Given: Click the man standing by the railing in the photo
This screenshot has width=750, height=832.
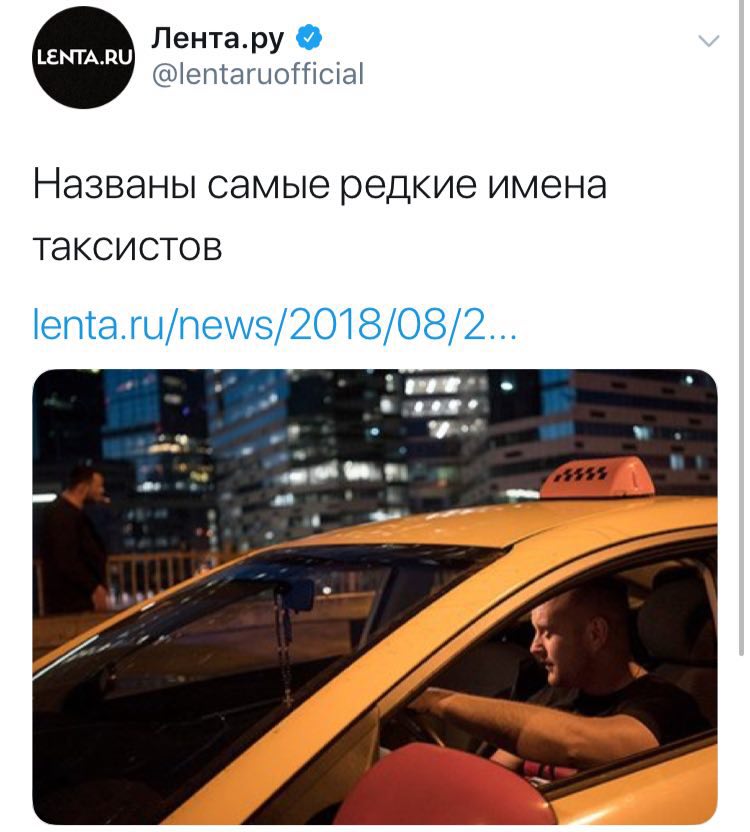Looking at the screenshot, I should point(74,540).
